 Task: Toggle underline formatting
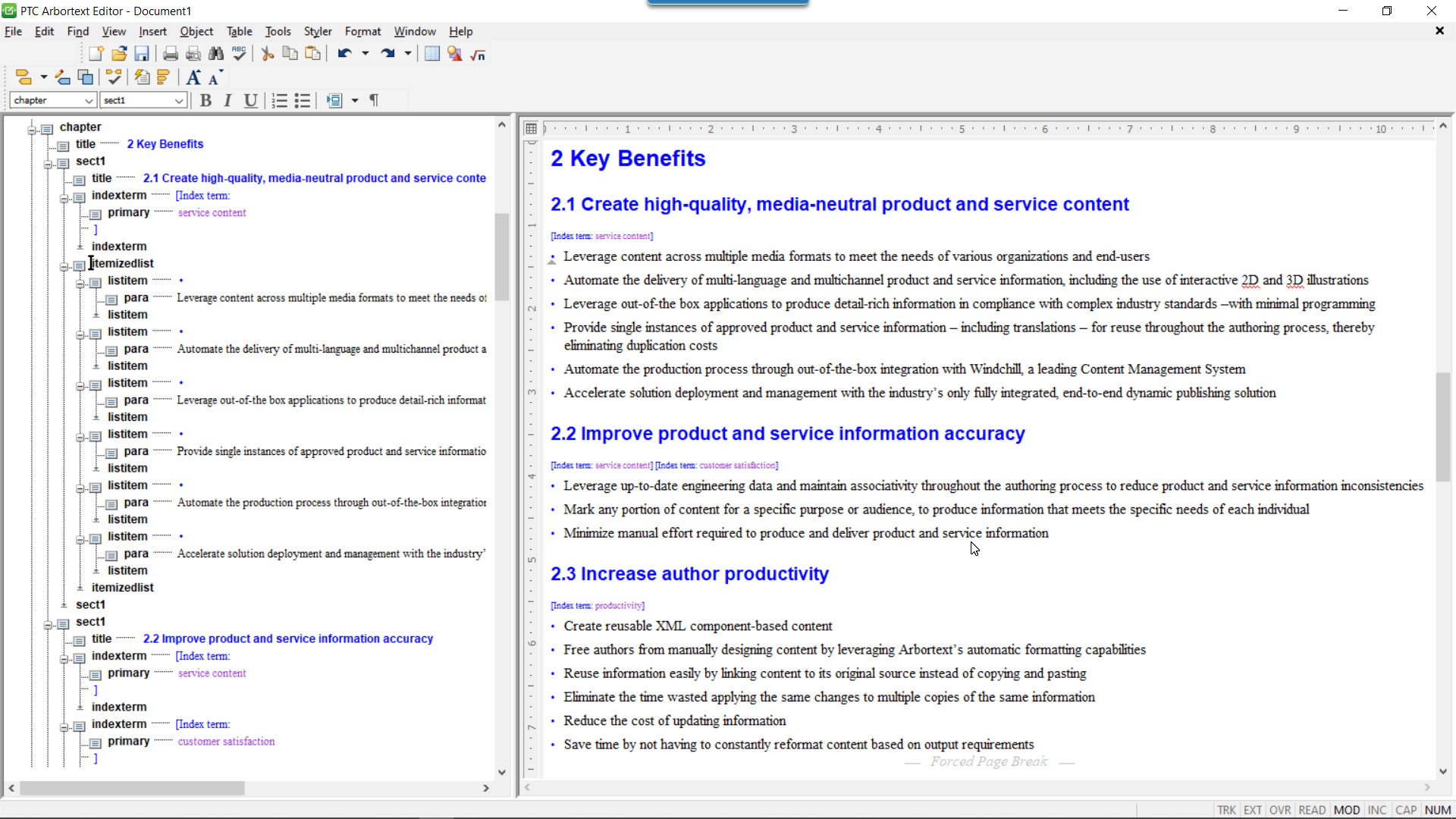(250, 101)
